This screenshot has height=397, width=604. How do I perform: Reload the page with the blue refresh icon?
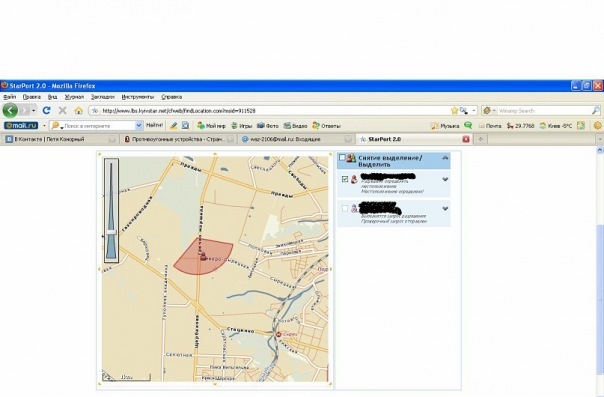coord(47,111)
